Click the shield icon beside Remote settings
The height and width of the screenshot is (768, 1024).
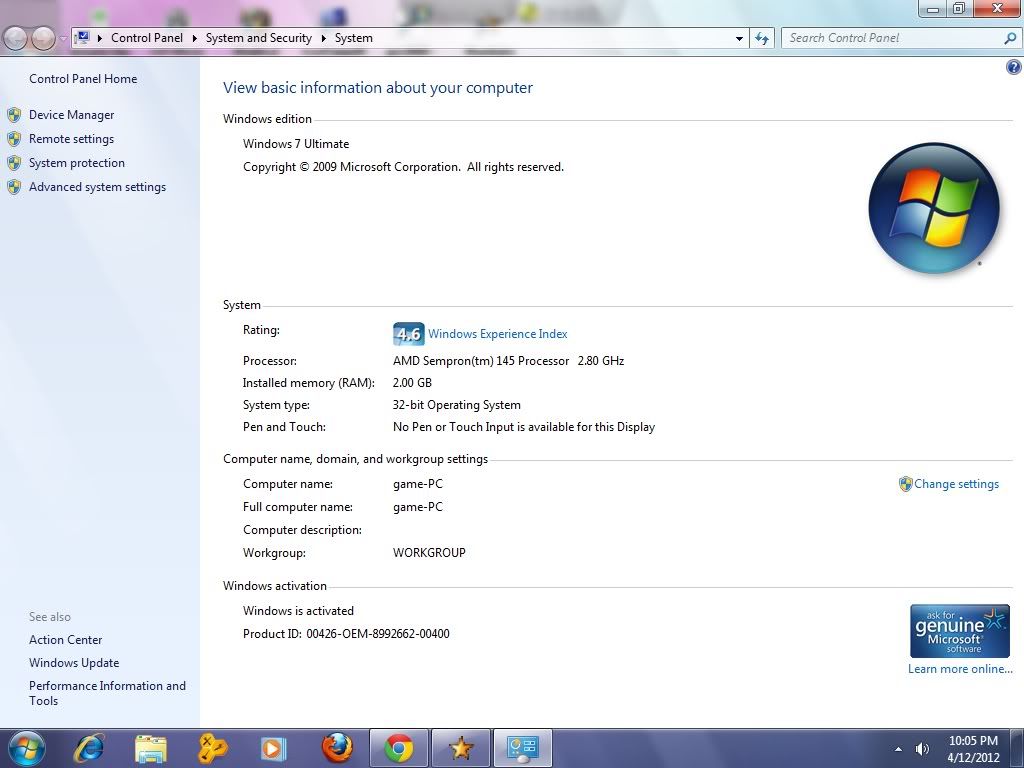14,139
